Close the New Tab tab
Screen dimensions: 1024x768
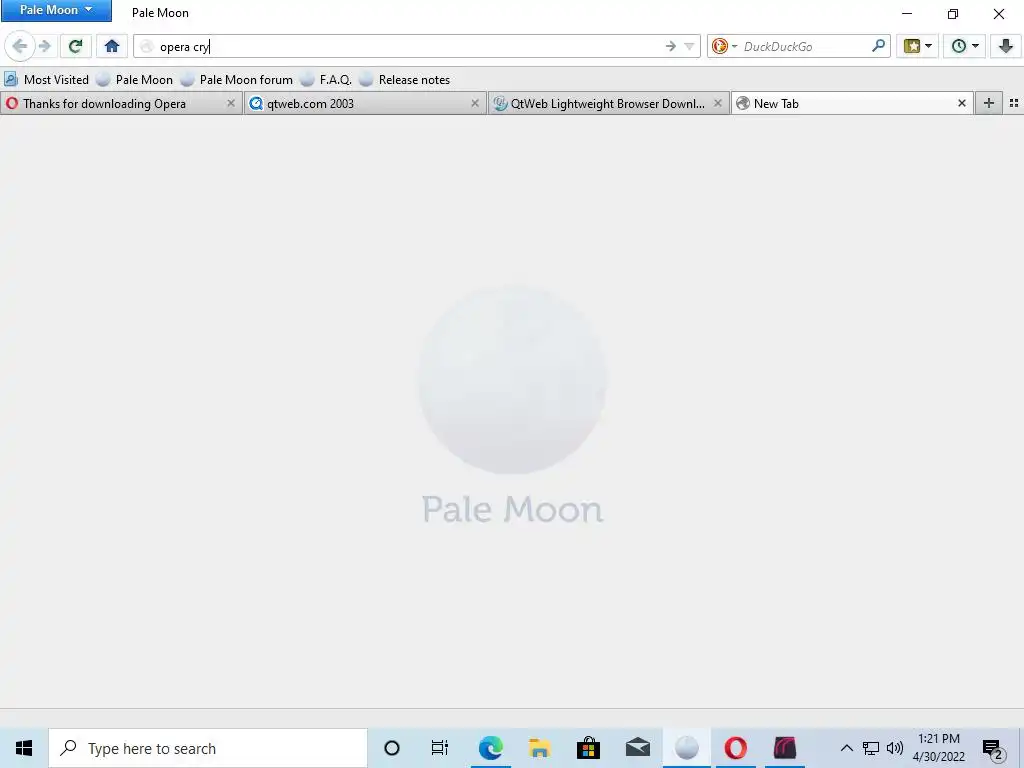pos(961,103)
